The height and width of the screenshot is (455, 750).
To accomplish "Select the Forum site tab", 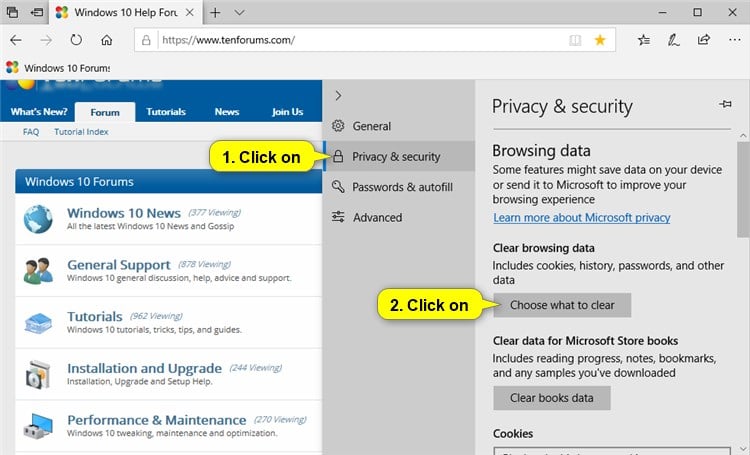I will tap(105, 112).
